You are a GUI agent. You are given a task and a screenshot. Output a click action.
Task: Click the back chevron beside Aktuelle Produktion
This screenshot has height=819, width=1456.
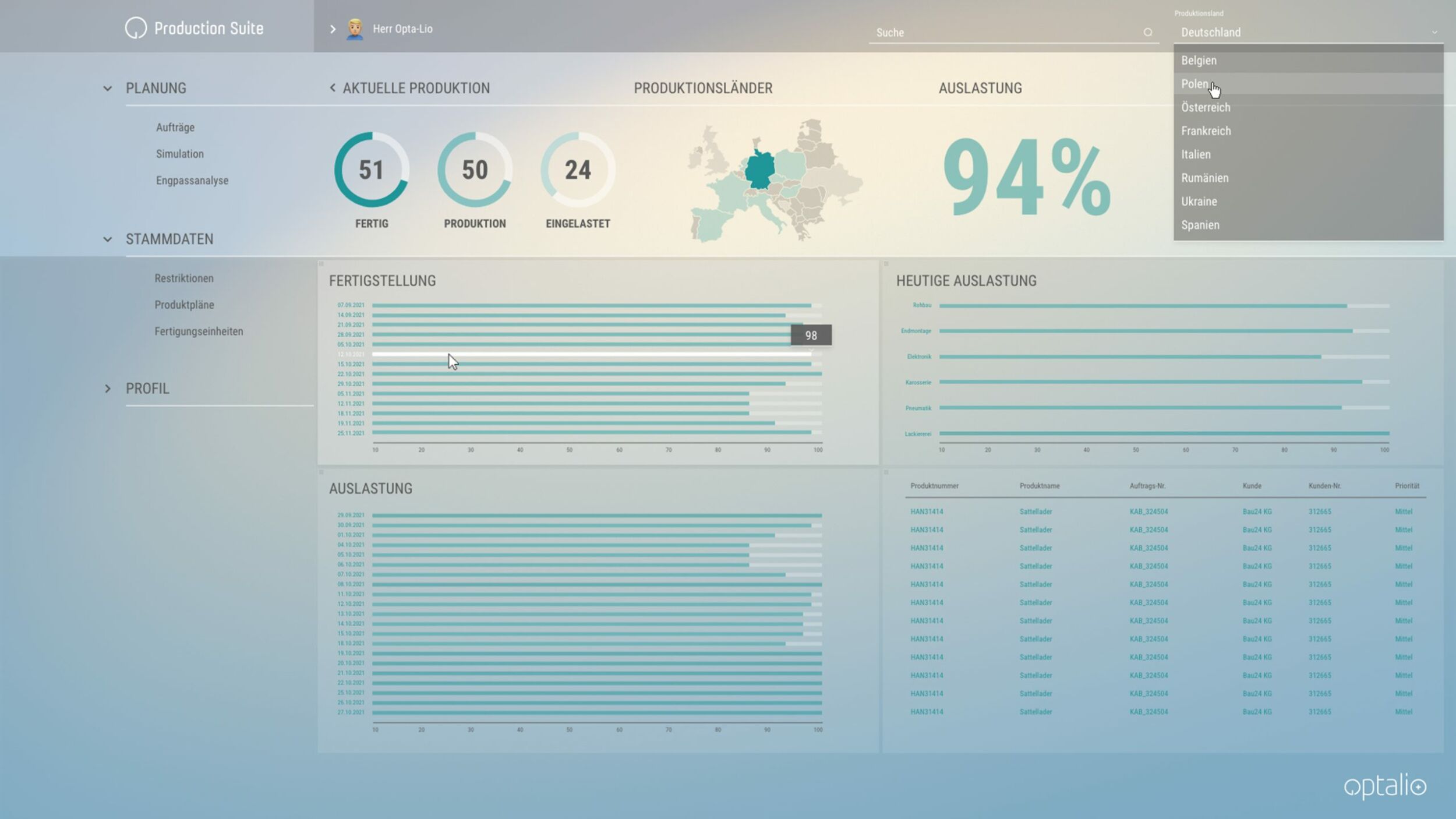[x=333, y=88]
